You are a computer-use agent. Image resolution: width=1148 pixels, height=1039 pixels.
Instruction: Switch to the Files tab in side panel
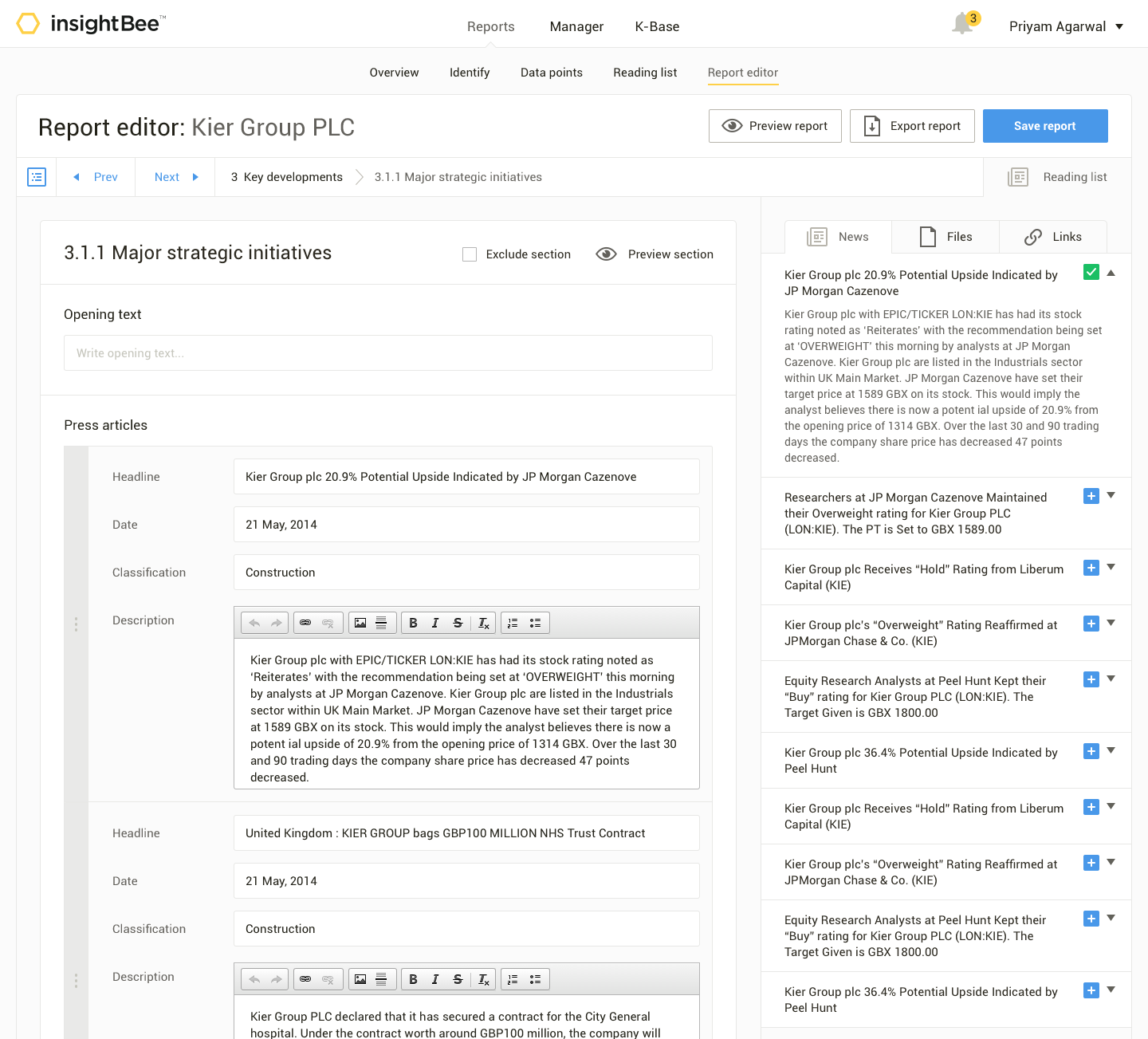946,237
